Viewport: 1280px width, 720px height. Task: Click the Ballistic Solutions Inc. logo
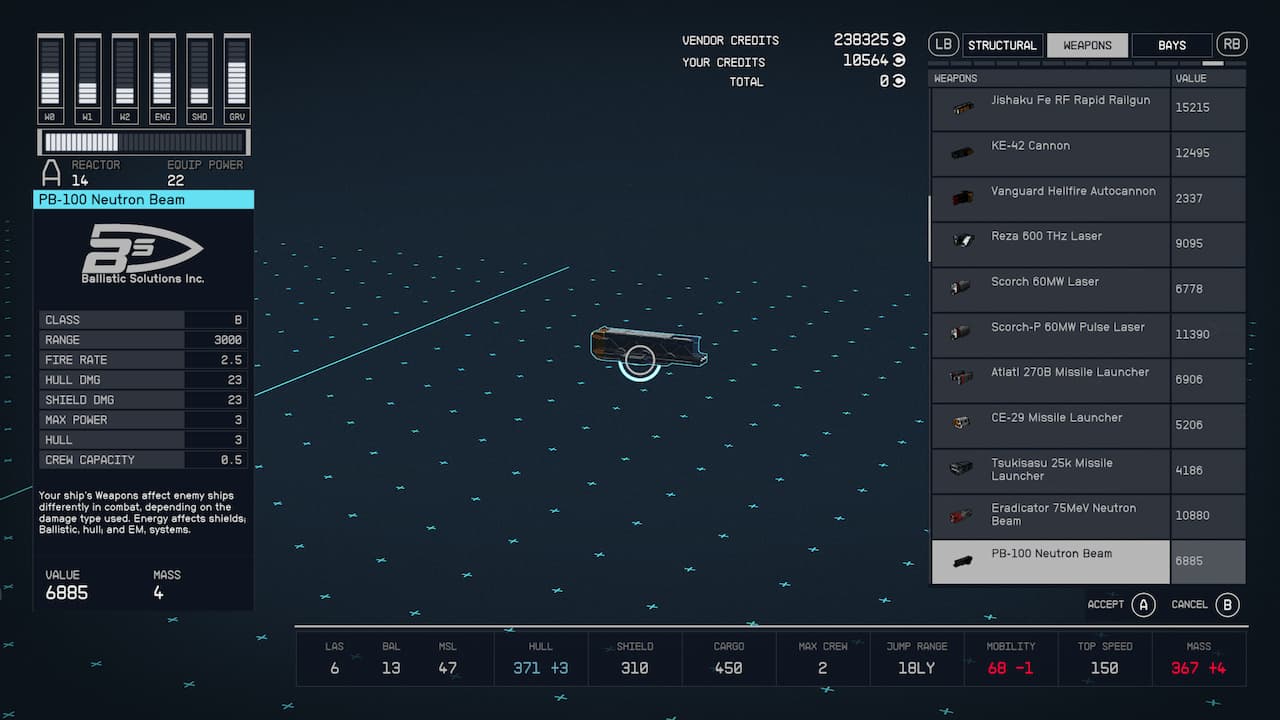tap(143, 254)
